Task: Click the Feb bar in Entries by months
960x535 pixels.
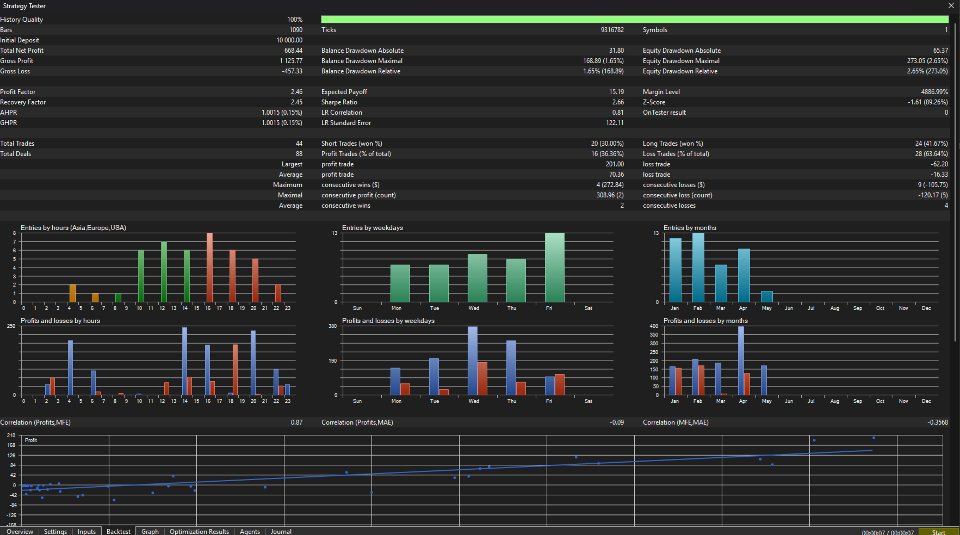Action: tap(698, 268)
